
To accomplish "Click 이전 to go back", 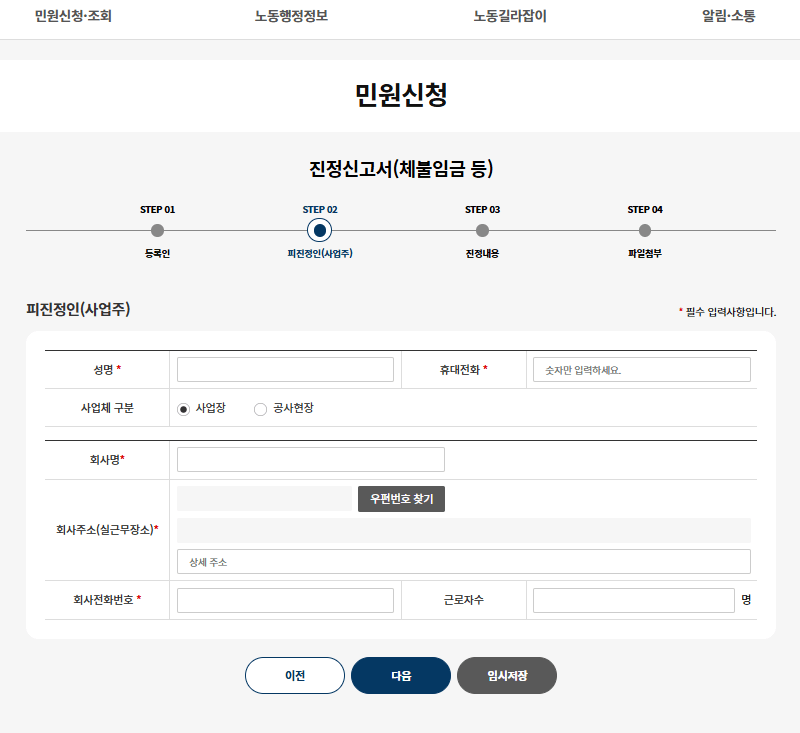I will (294, 675).
